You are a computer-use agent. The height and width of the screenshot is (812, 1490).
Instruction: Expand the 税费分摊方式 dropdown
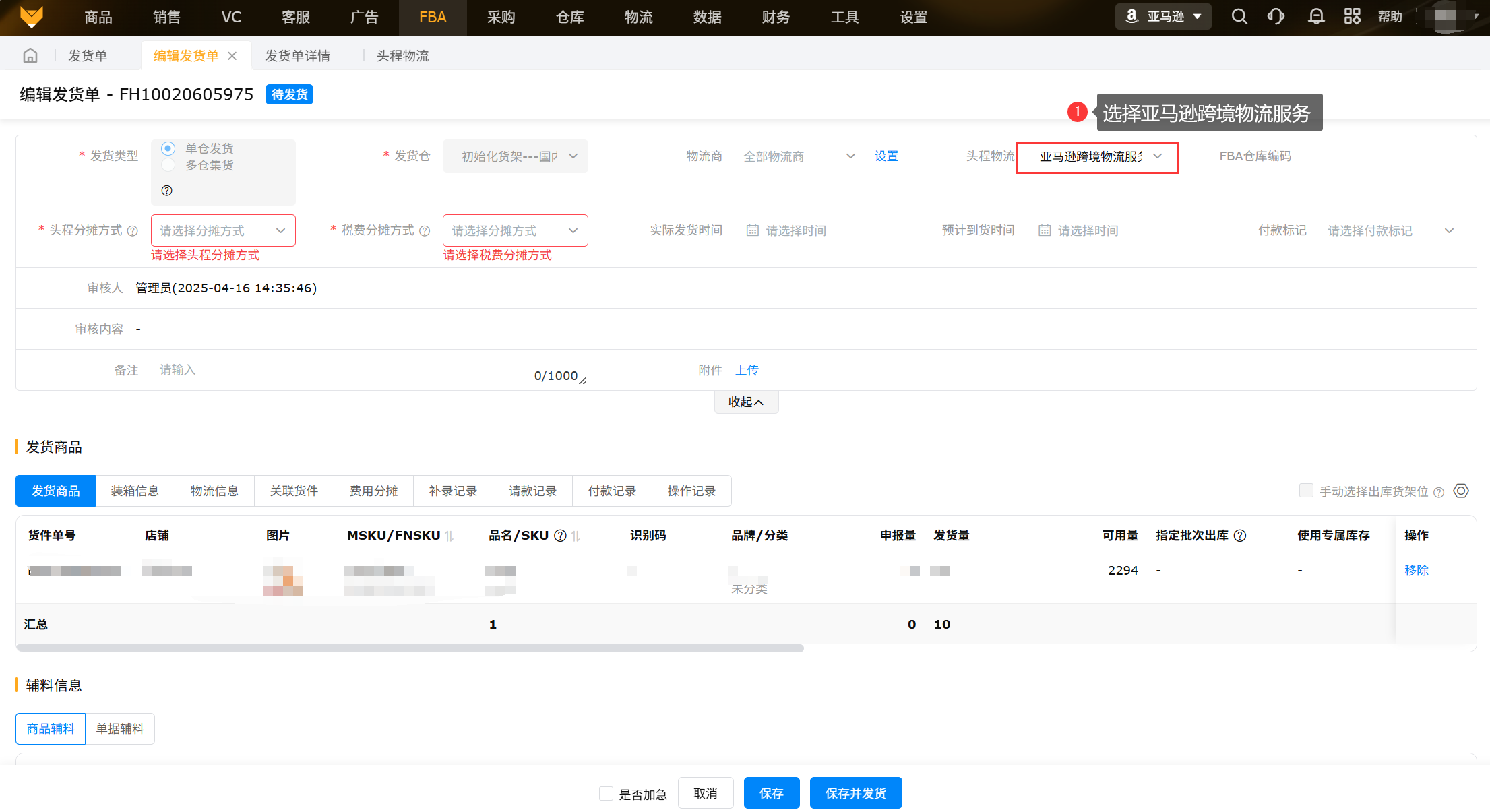click(x=515, y=230)
